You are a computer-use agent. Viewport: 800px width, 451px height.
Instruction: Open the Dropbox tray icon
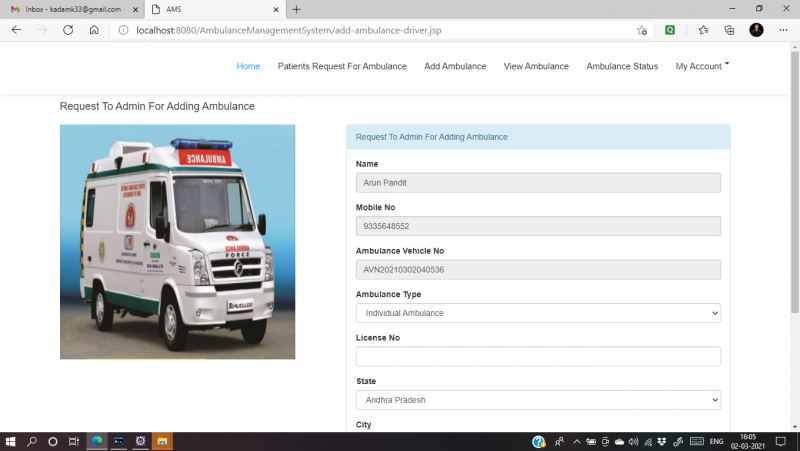[x=662, y=441]
